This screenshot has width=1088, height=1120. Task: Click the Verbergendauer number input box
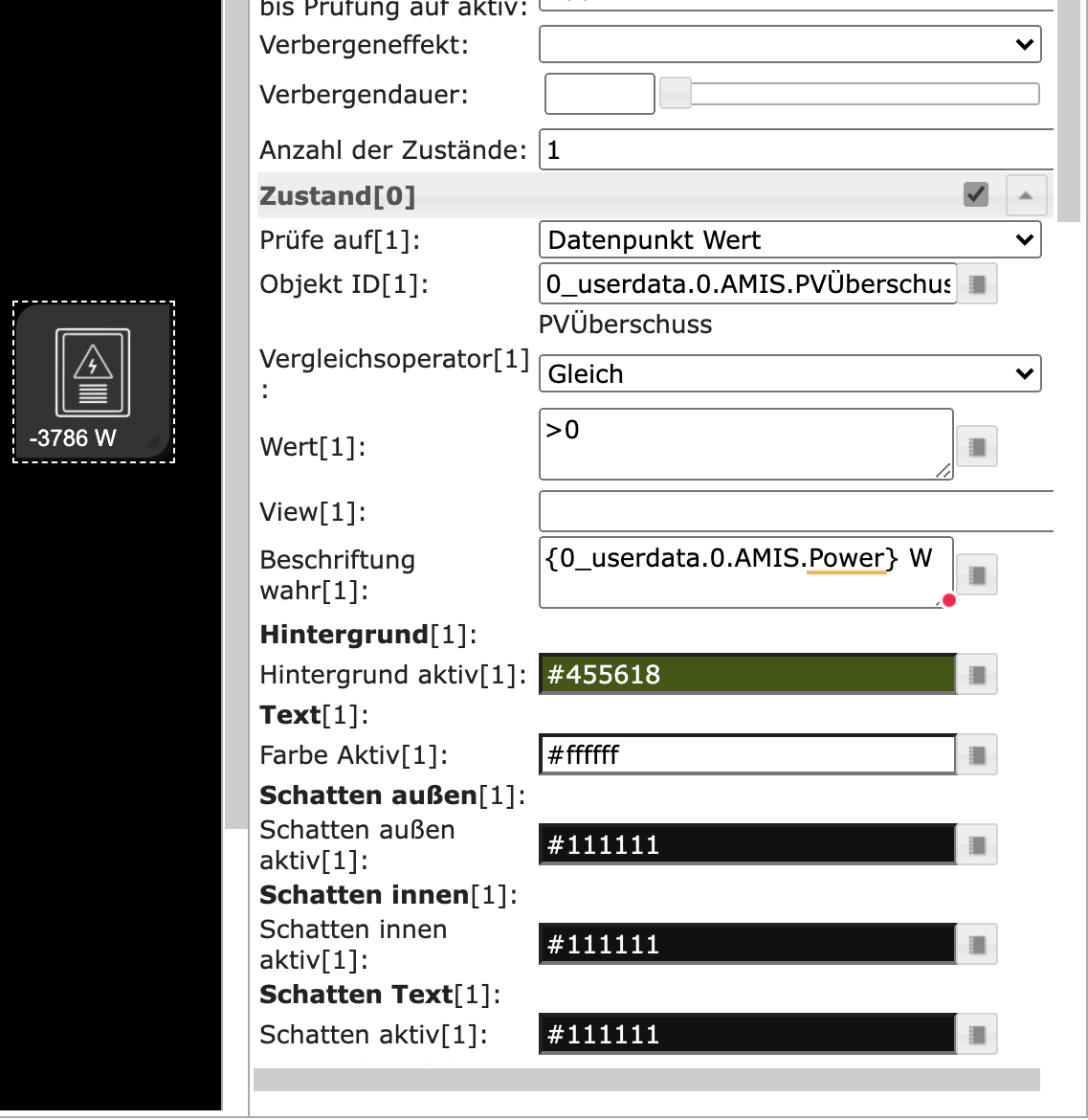599,94
